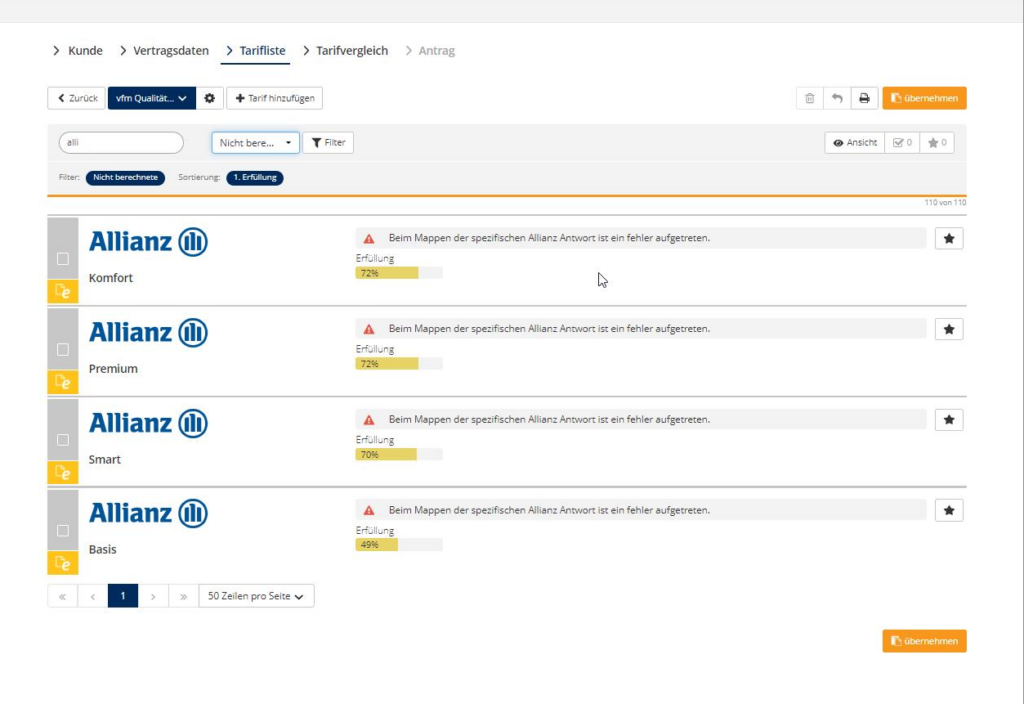This screenshot has height=704, width=1024.
Task: Click the 1. Erfüllung sorting tag
Action: pyautogui.click(x=255, y=178)
